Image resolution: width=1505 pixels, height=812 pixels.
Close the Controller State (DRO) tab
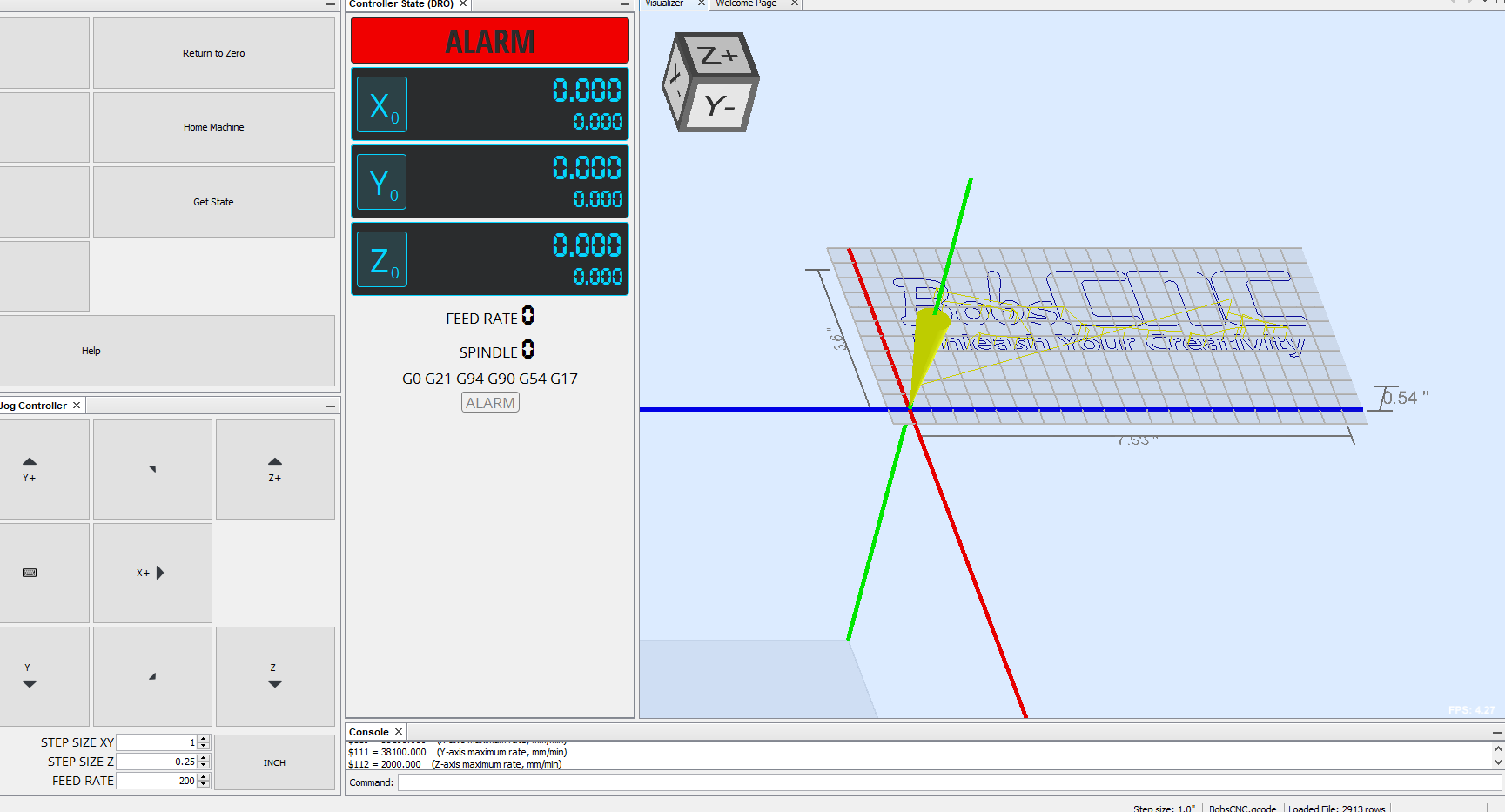pyautogui.click(x=463, y=4)
